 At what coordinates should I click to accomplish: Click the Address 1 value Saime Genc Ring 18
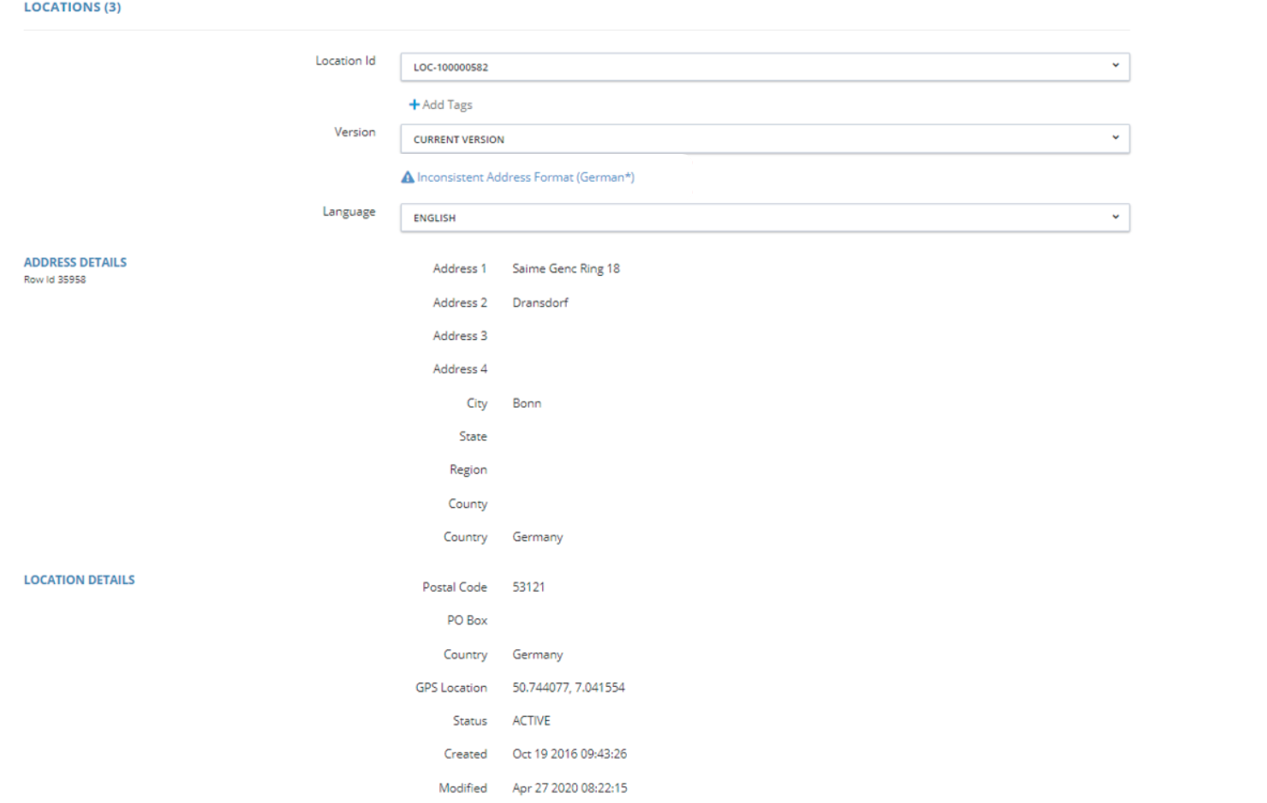click(565, 269)
